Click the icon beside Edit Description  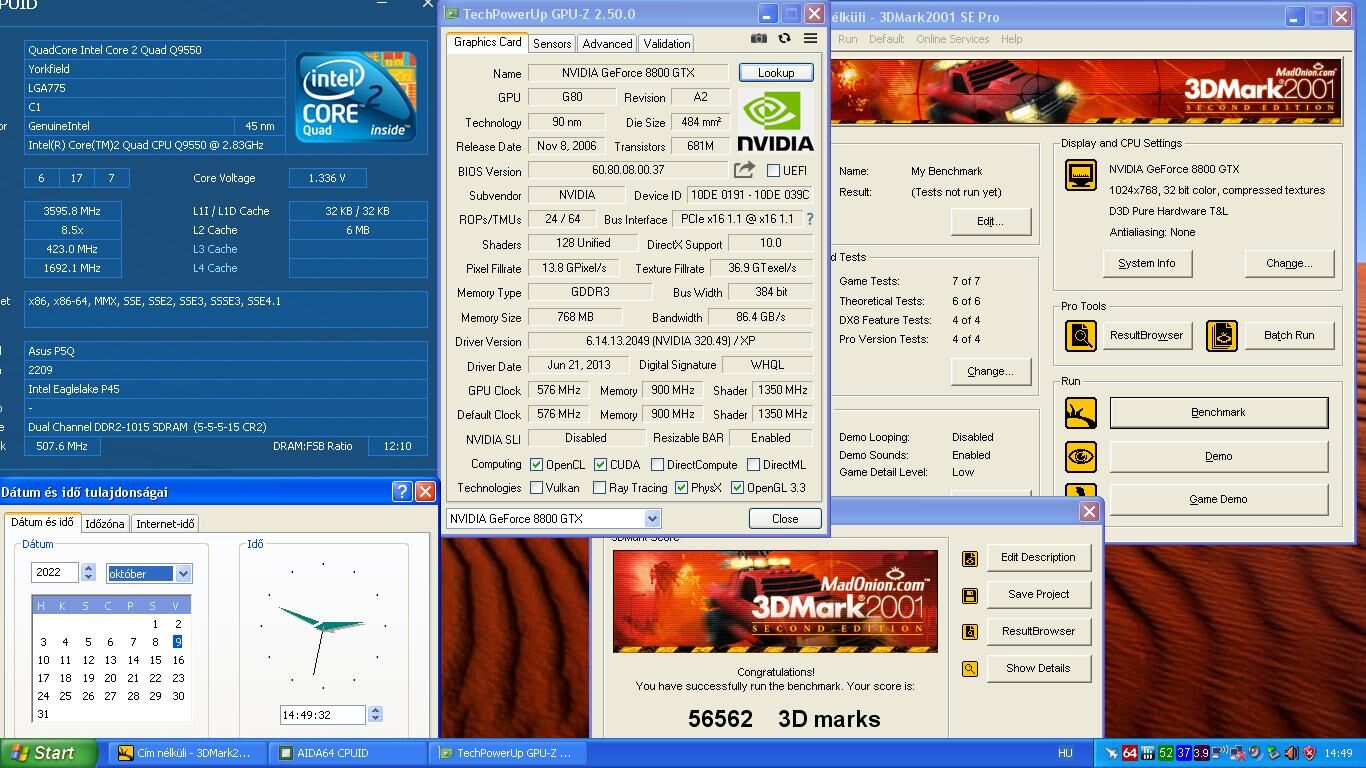pos(969,559)
